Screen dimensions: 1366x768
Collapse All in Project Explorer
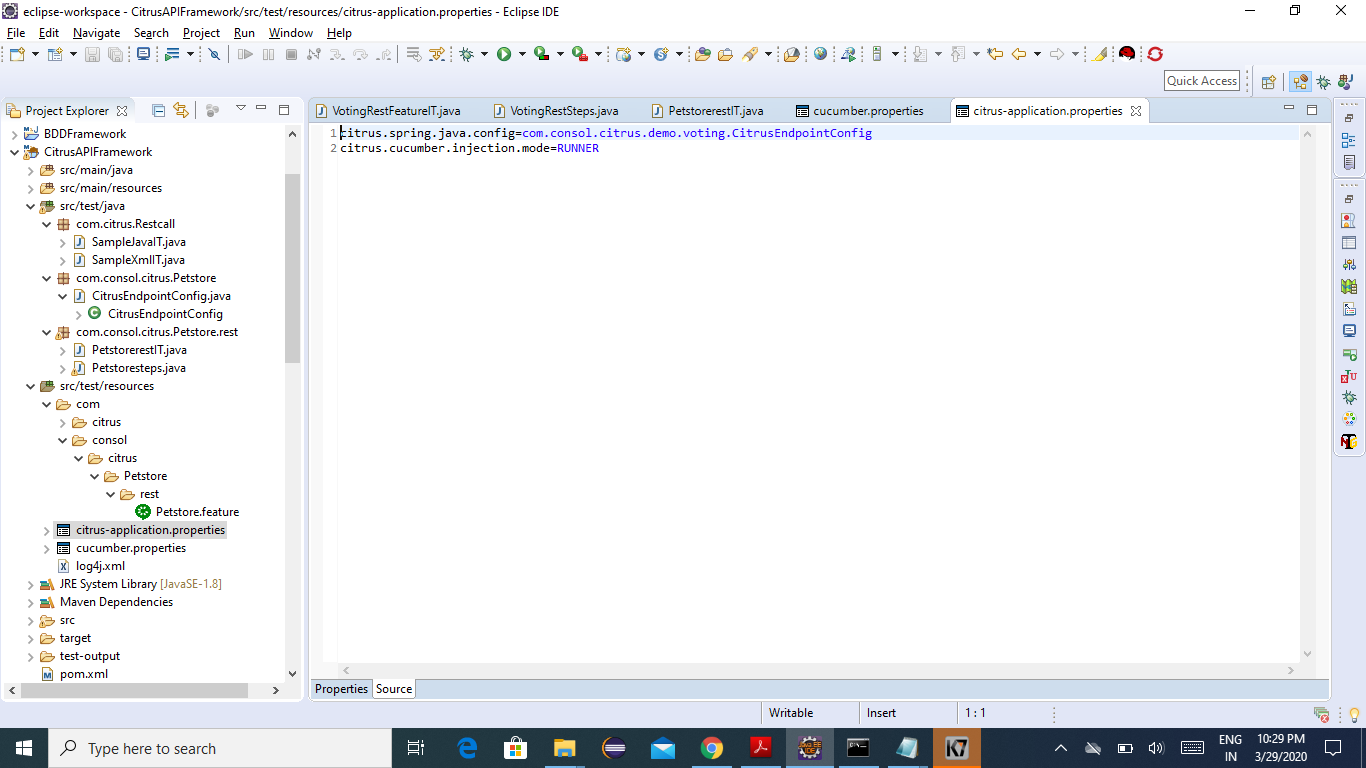[158, 110]
